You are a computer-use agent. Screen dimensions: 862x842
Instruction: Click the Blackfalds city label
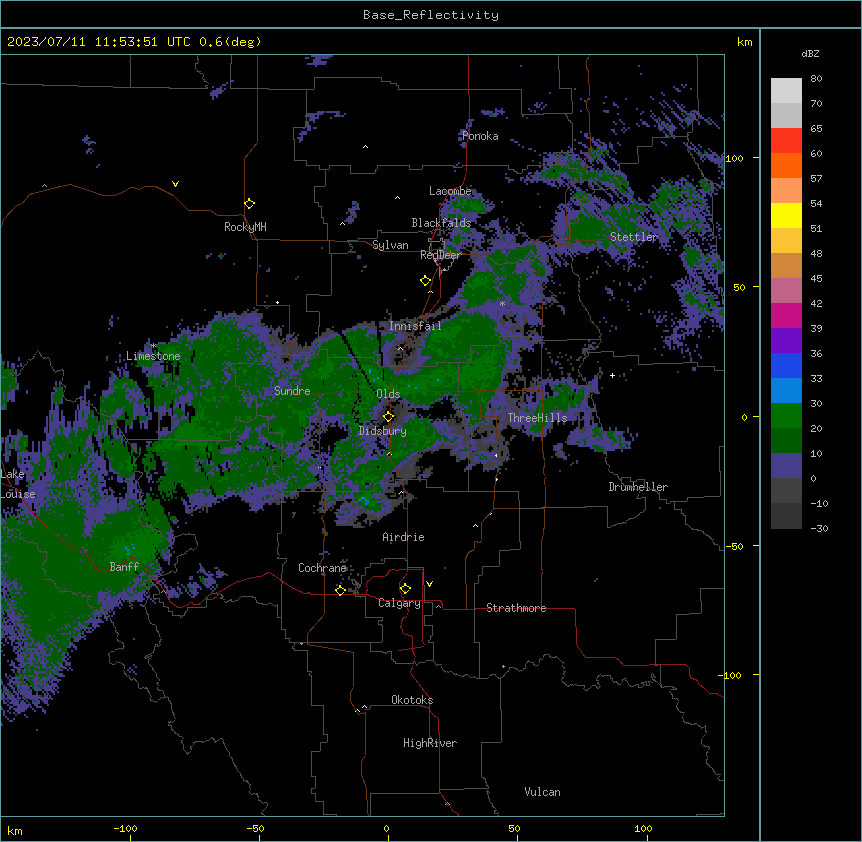[441, 223]
